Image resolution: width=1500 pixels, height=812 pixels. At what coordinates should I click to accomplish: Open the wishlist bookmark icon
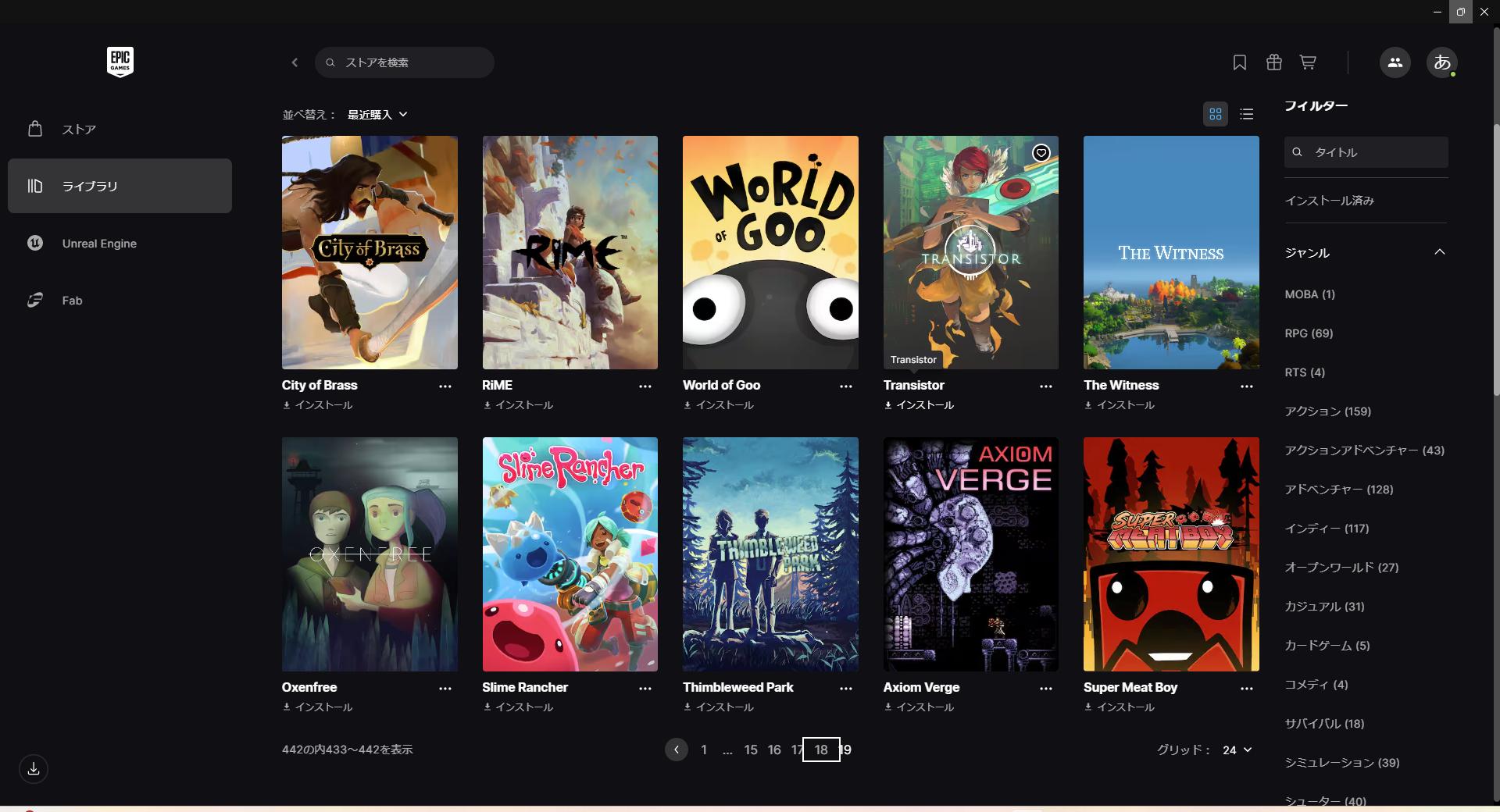click(x=1239, y=62)
